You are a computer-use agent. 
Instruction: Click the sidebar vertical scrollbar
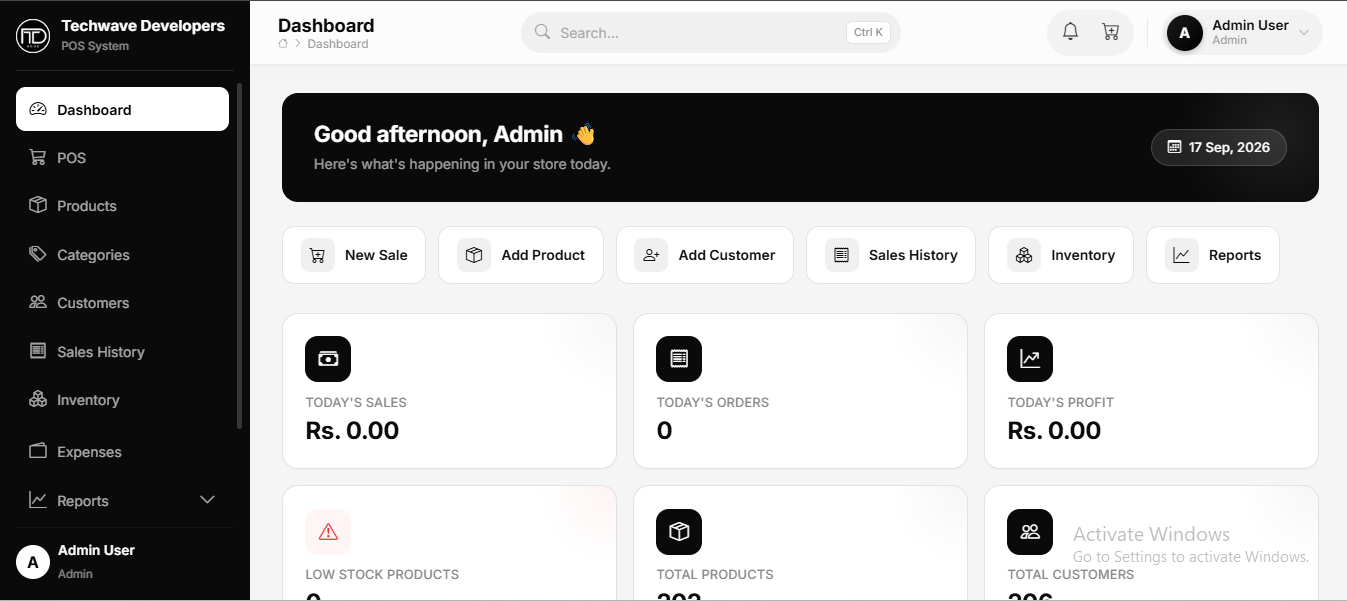tap(240, 256)
